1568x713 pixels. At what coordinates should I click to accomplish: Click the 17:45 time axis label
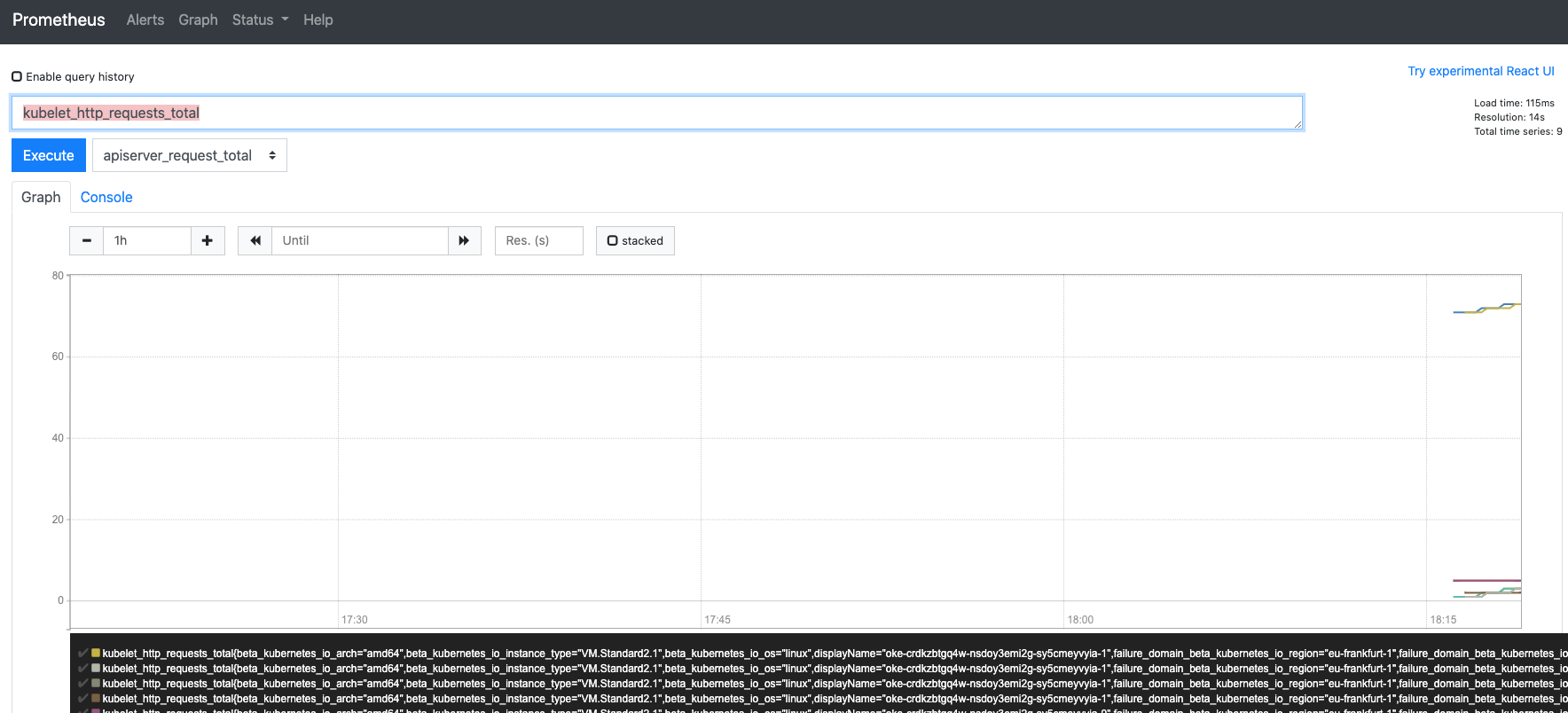coord(717,620)
